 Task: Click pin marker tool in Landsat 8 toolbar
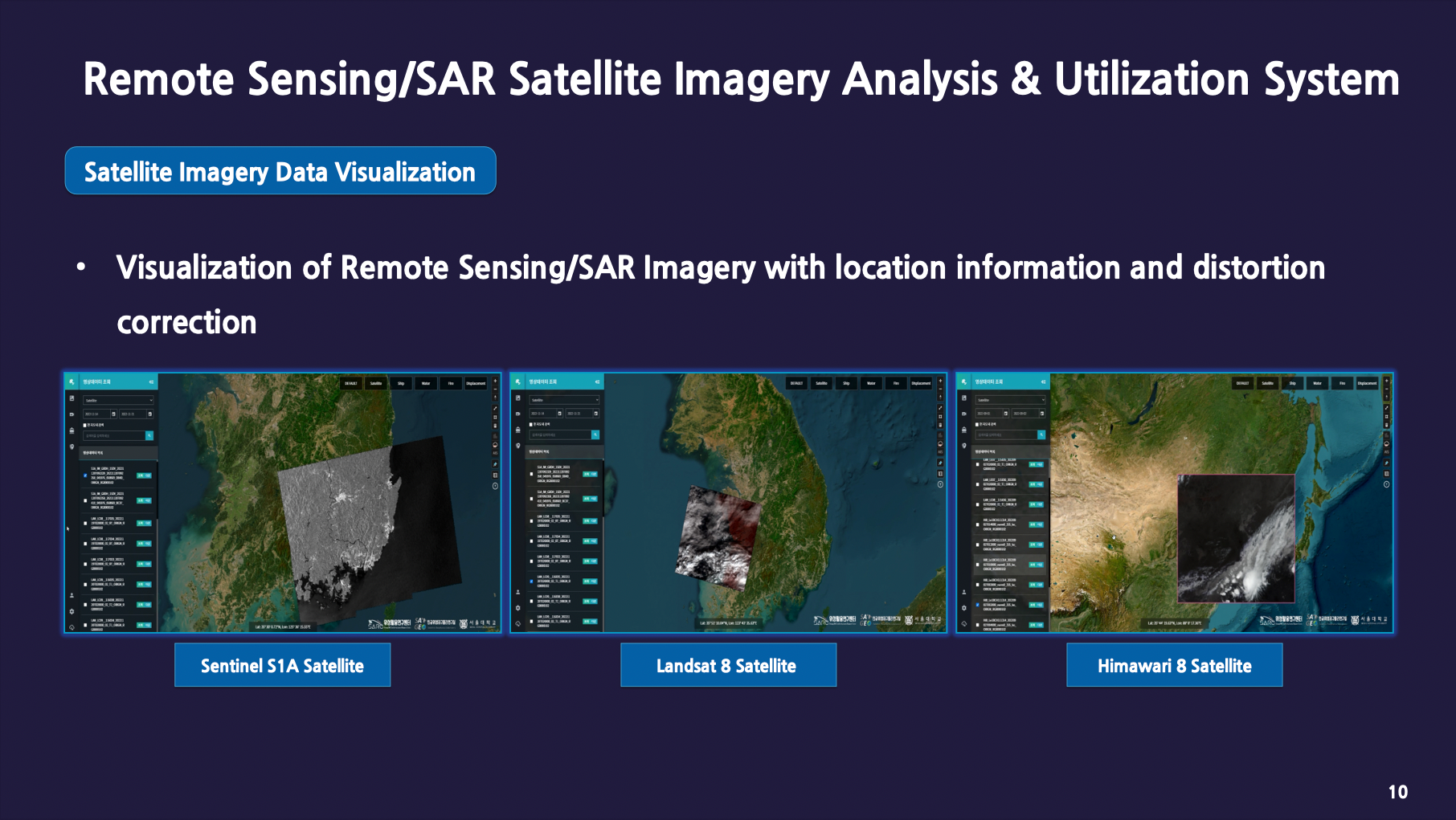(941, 464)
